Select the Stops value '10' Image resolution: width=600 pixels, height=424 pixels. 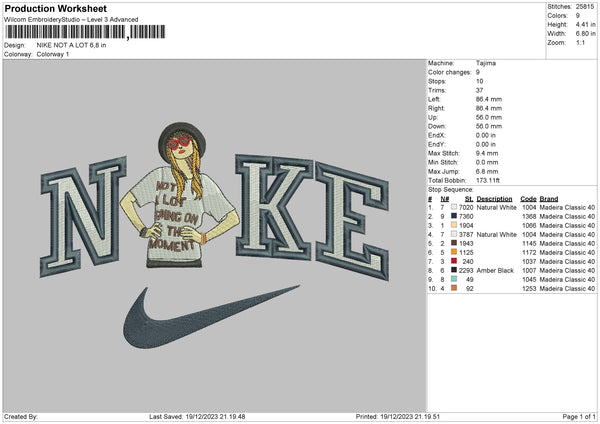pos(479,81)
